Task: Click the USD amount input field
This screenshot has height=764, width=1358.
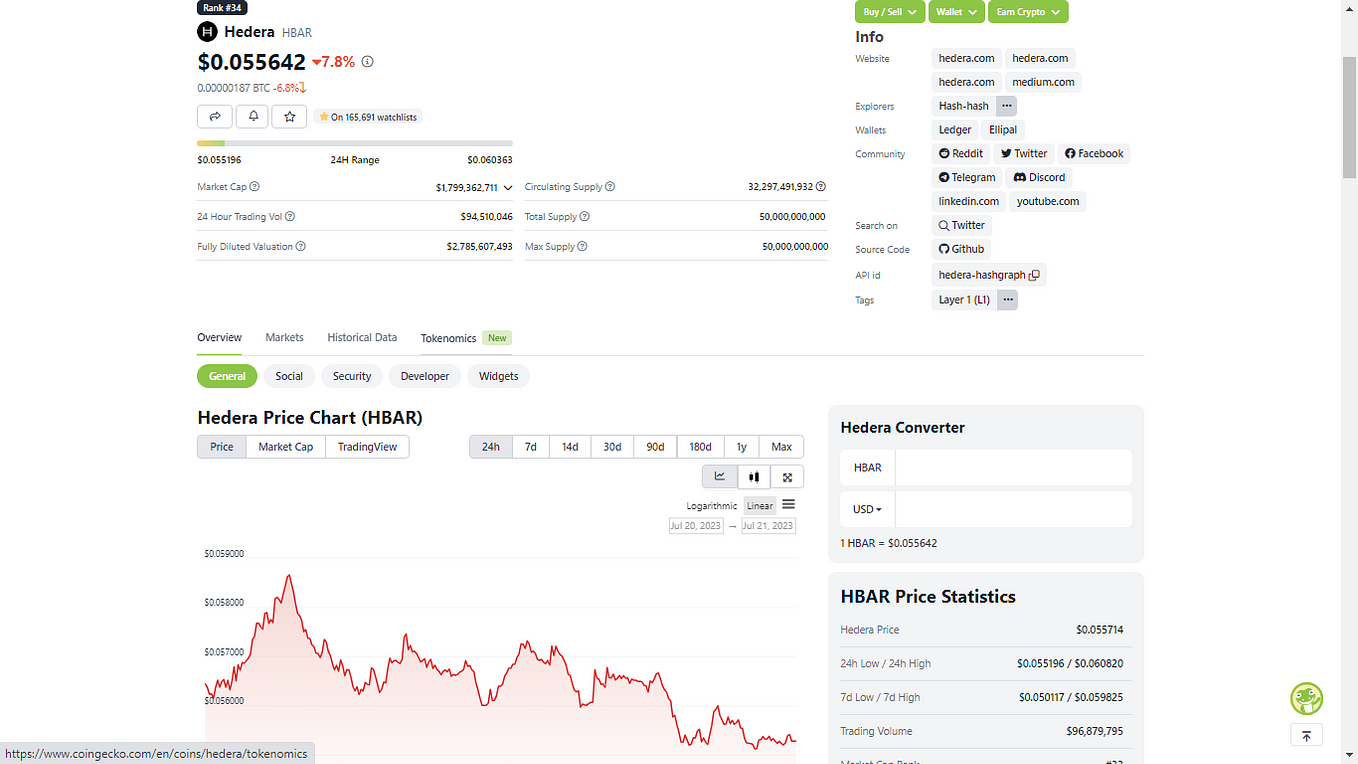Action: 1013,509
